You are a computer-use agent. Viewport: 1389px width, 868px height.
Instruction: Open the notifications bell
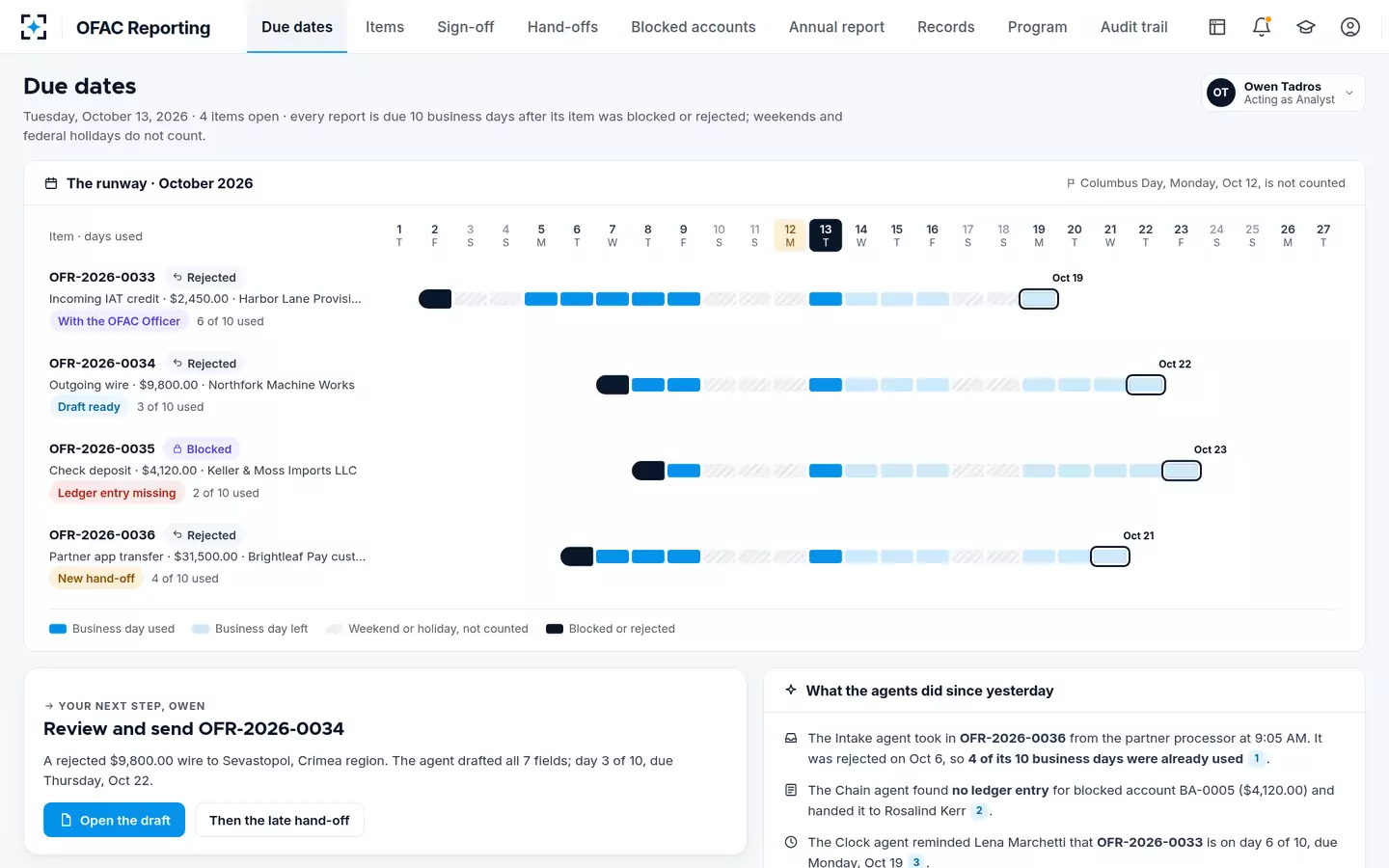(x=1262, y=27)
